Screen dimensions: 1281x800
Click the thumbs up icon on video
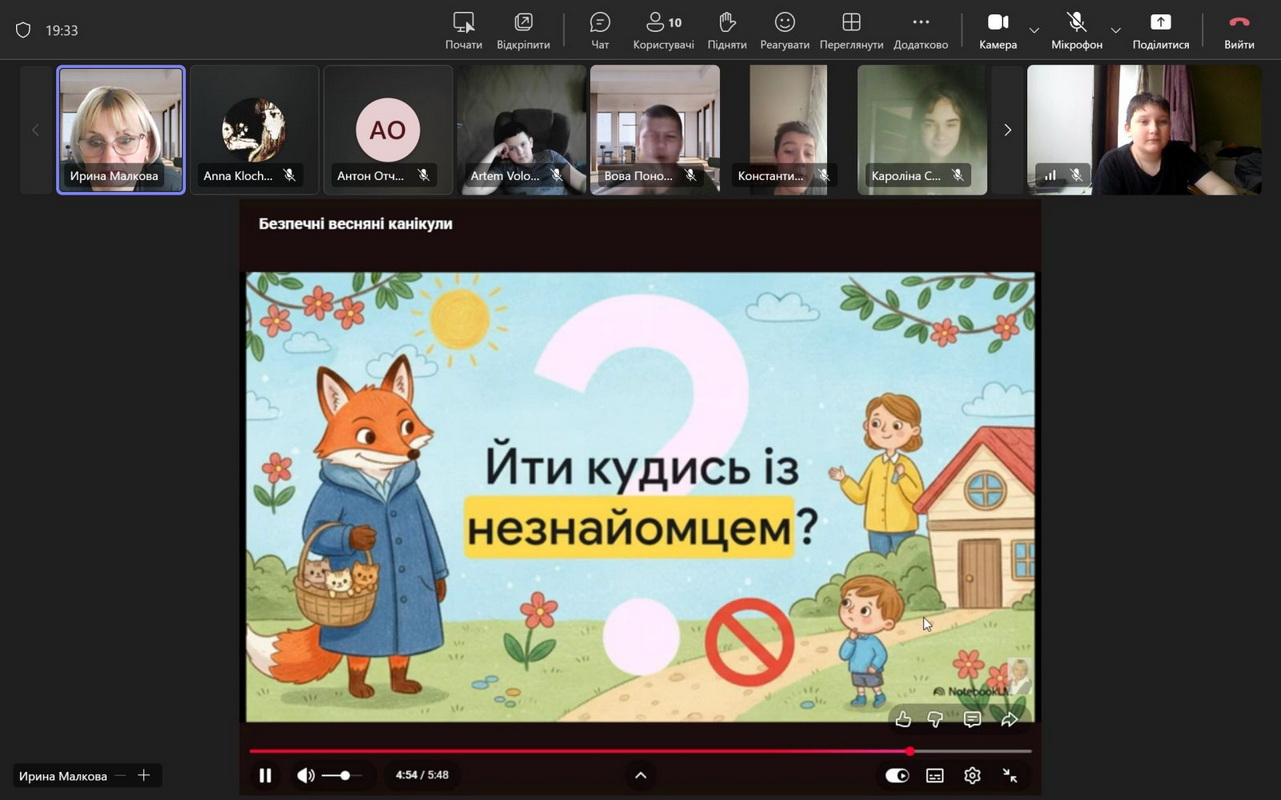[903, 719]
